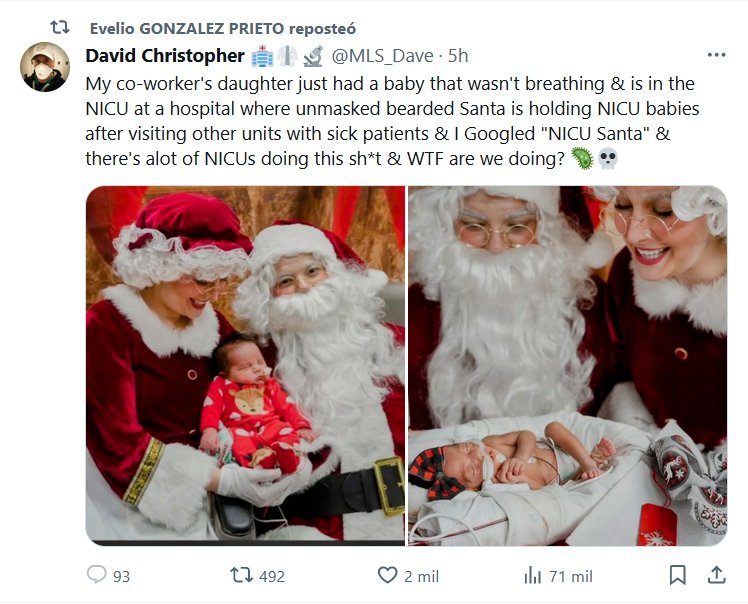The image size is (748, 604).
Task: Open the three-dot more options menu
Action: (716, 55)
